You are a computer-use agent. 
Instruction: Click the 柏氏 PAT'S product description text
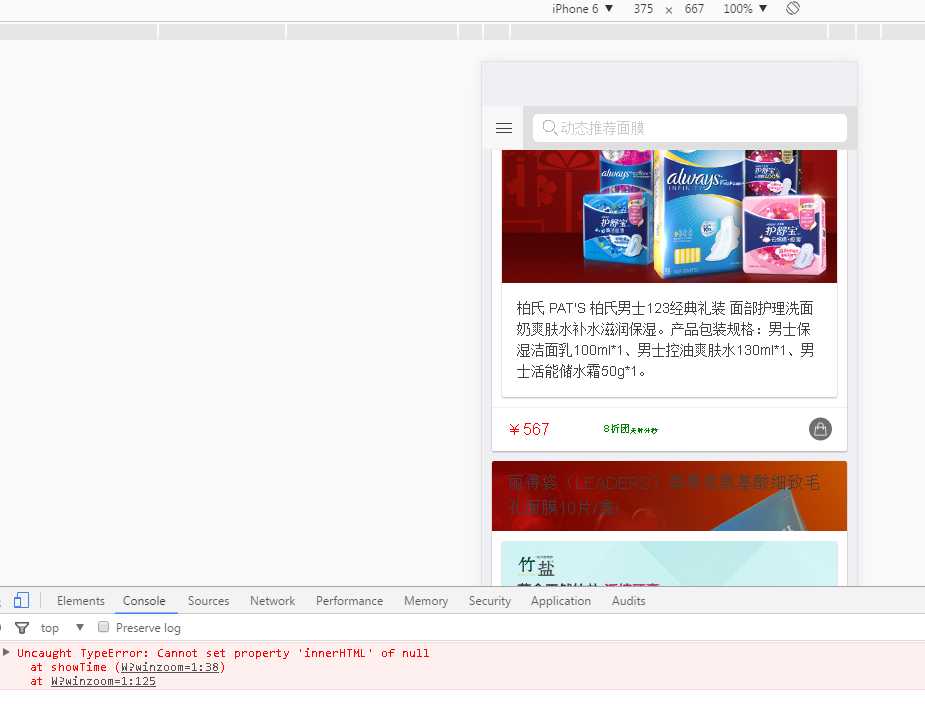665,339
